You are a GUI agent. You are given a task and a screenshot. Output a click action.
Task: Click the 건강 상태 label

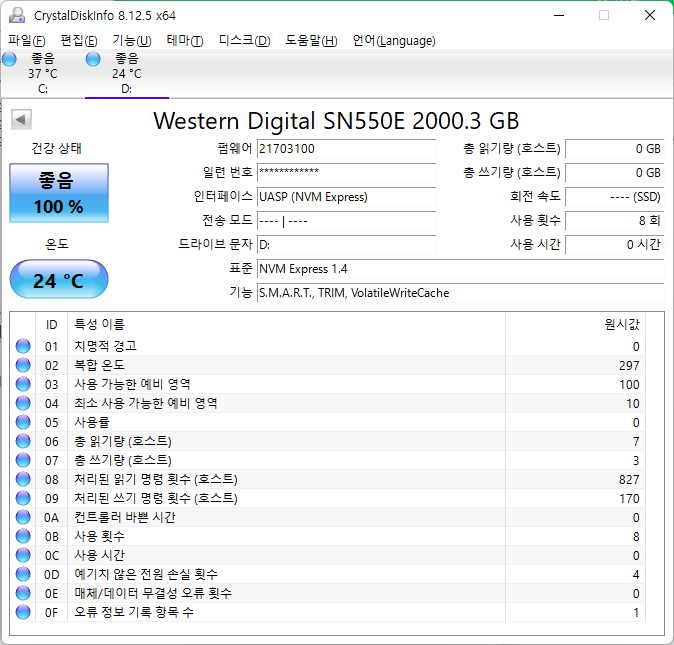pos(57,149)
